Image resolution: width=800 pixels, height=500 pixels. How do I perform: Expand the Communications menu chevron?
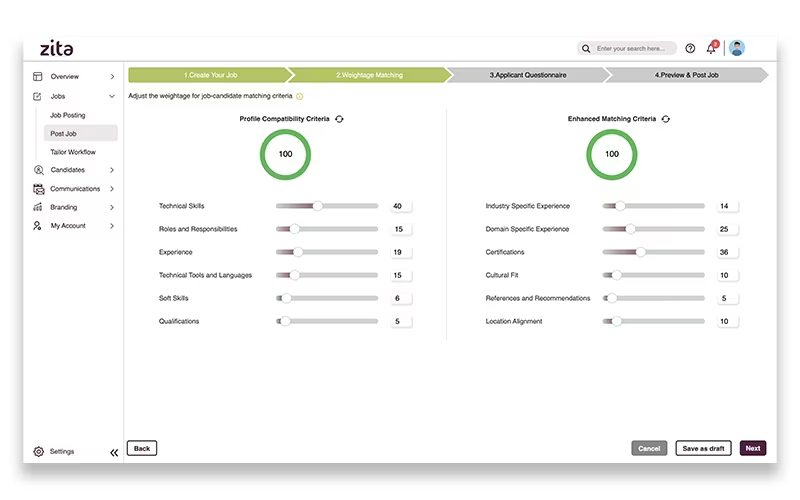click(x=112, y=189)
